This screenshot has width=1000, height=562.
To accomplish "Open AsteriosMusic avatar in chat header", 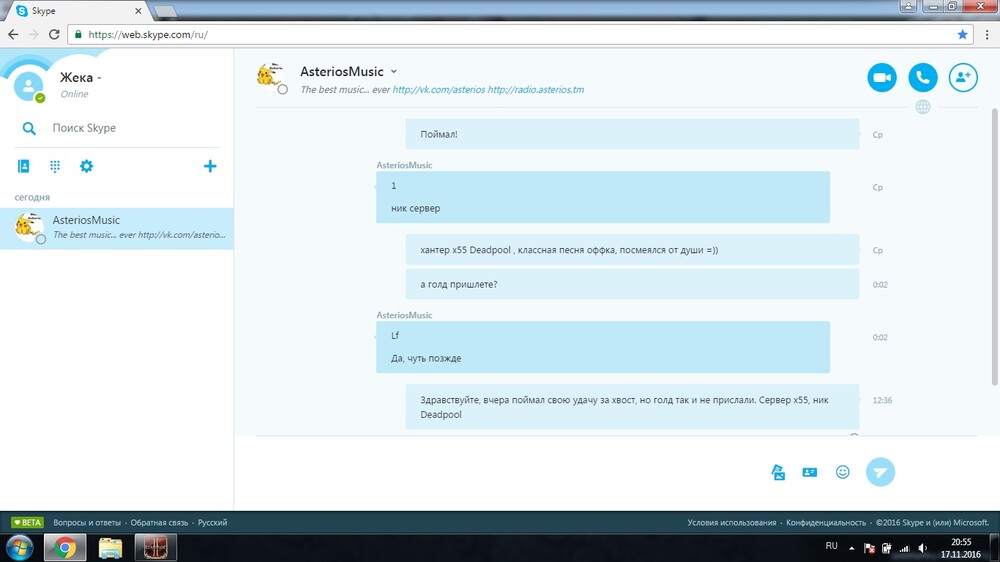I will tap(271, 77).
